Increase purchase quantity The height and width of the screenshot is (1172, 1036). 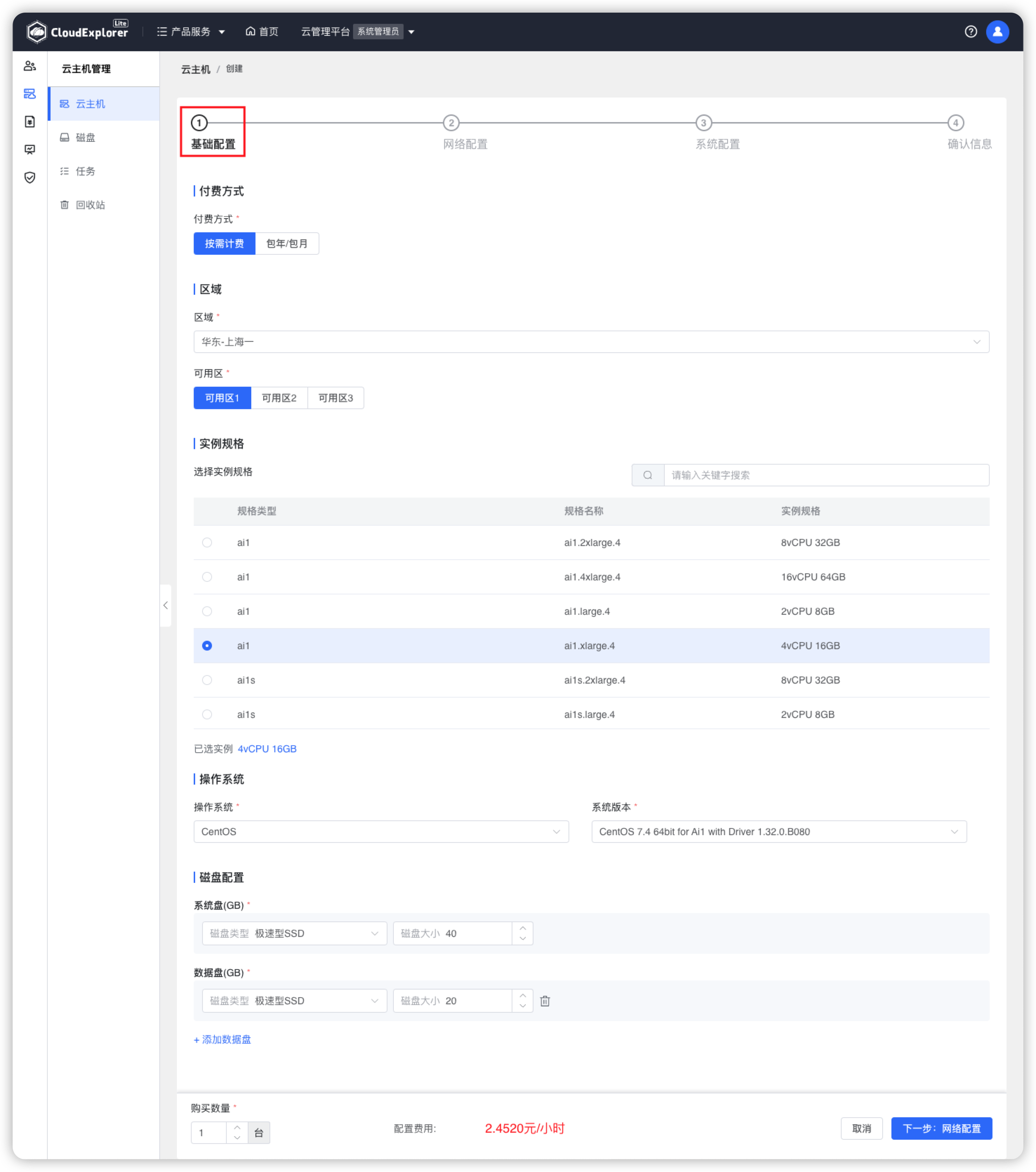tap(237, 1128)
